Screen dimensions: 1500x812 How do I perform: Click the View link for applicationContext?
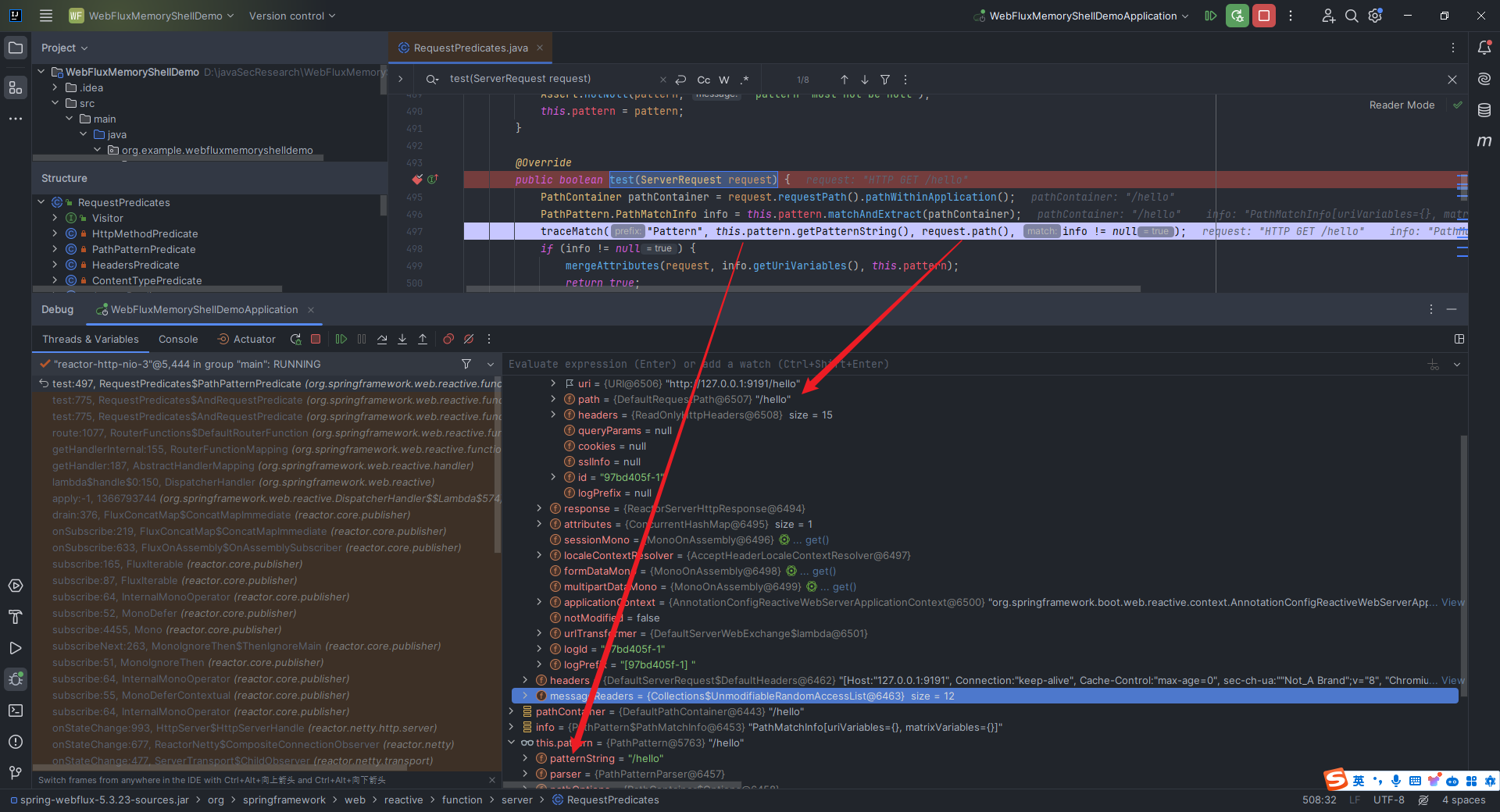pos(1453,602)
